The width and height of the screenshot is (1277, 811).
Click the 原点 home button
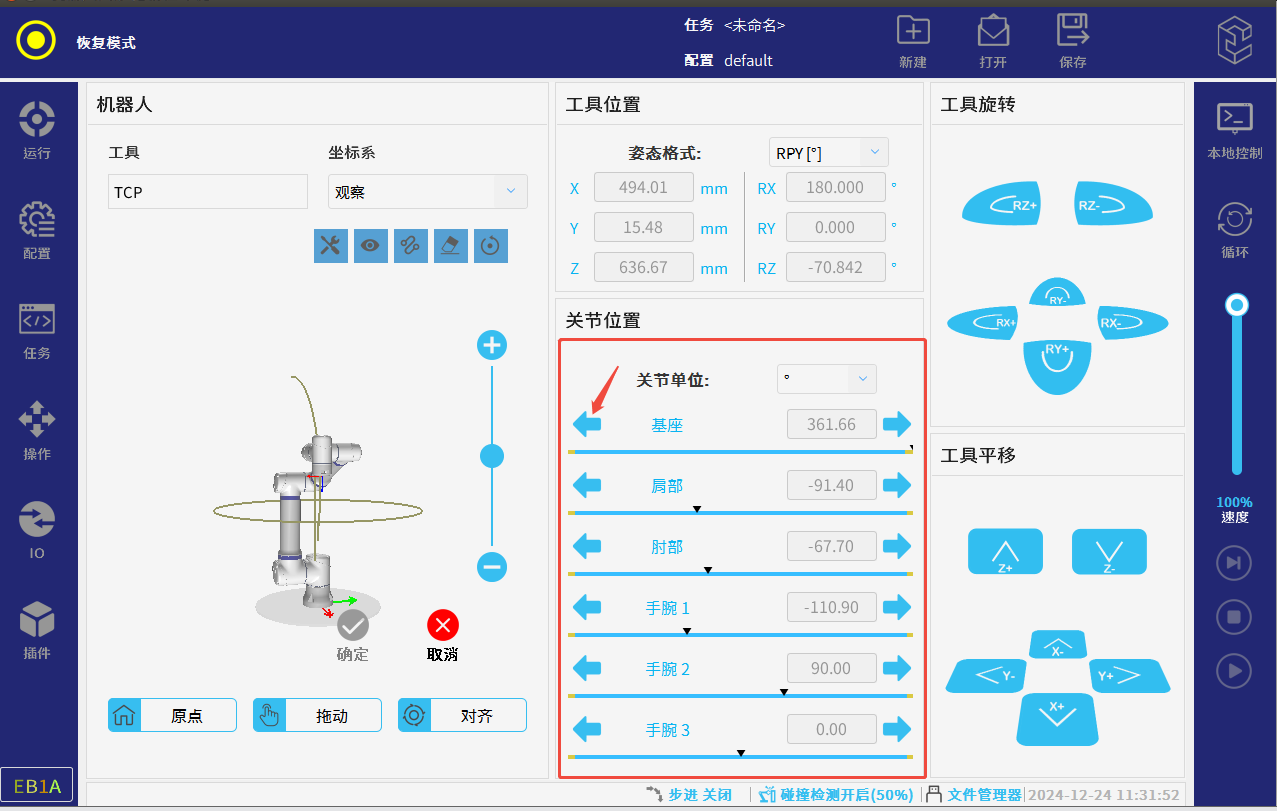tap(172, 716)
